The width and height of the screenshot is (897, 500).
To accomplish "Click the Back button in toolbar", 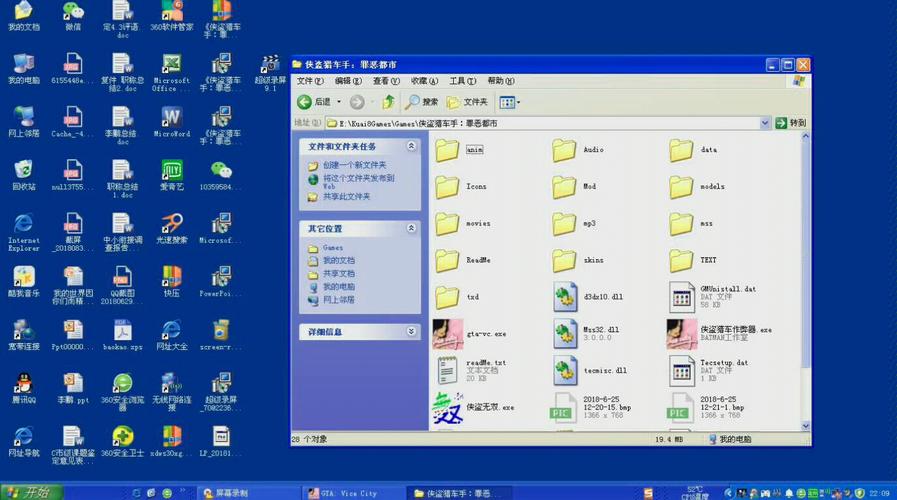I will click(314, 102).
